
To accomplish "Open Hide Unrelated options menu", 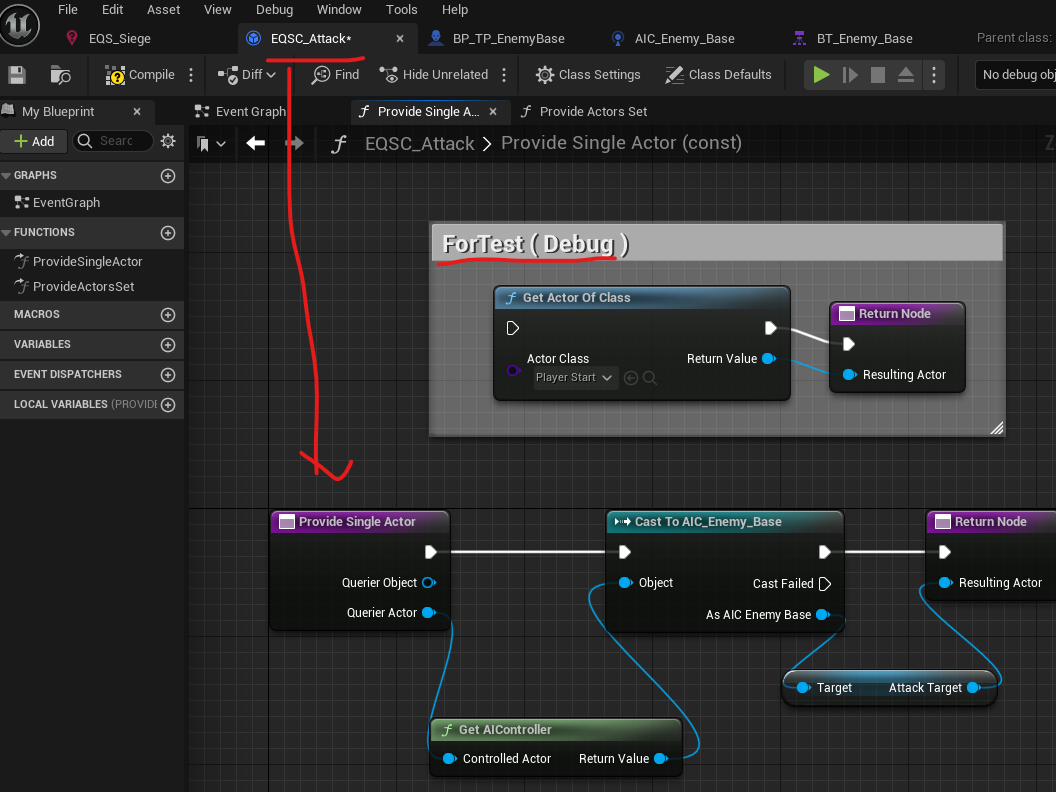I will click(x=504, y=75).
